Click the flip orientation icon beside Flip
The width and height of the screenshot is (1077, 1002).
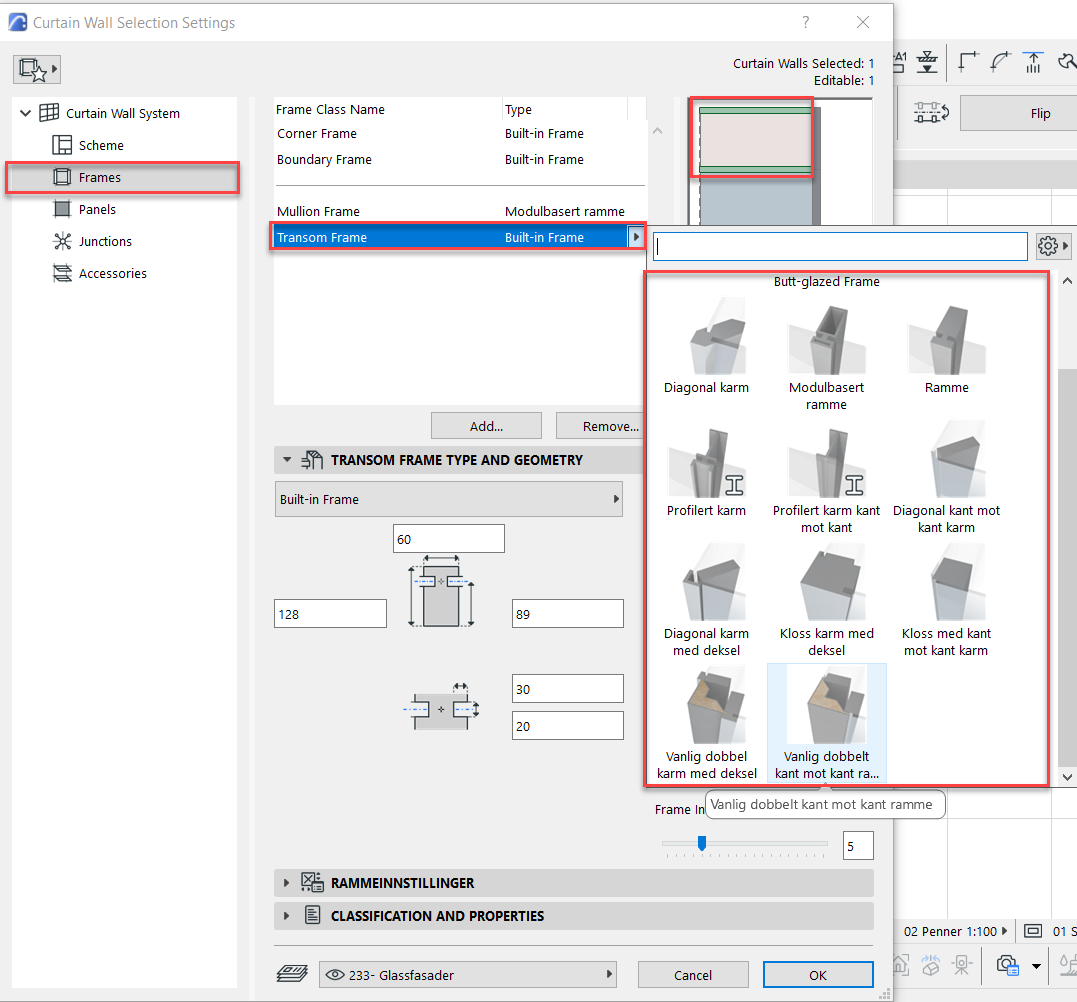click(931, 113)
